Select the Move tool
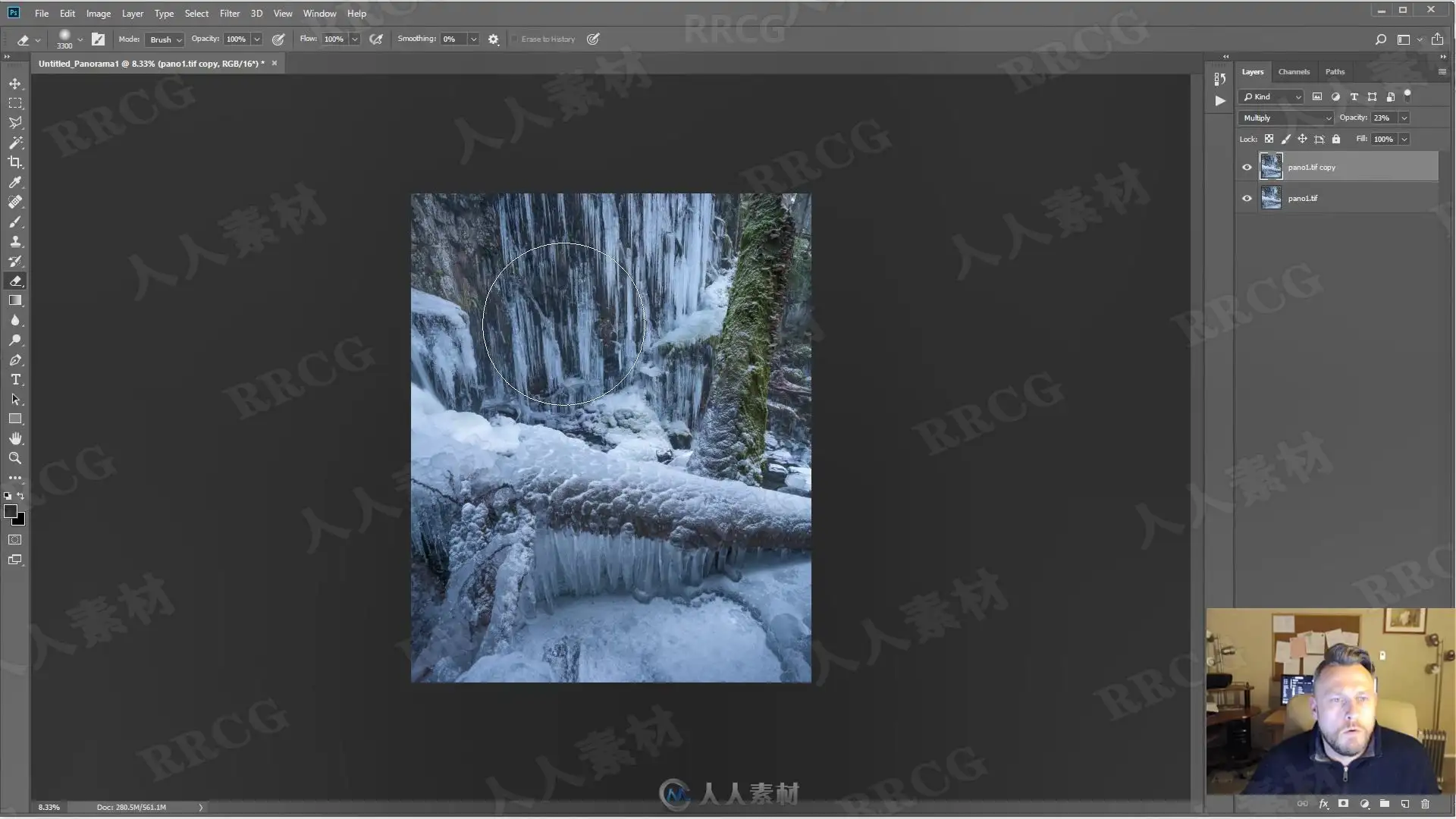The width and height of the screenshot is (1456, 819). pos(15,83)
